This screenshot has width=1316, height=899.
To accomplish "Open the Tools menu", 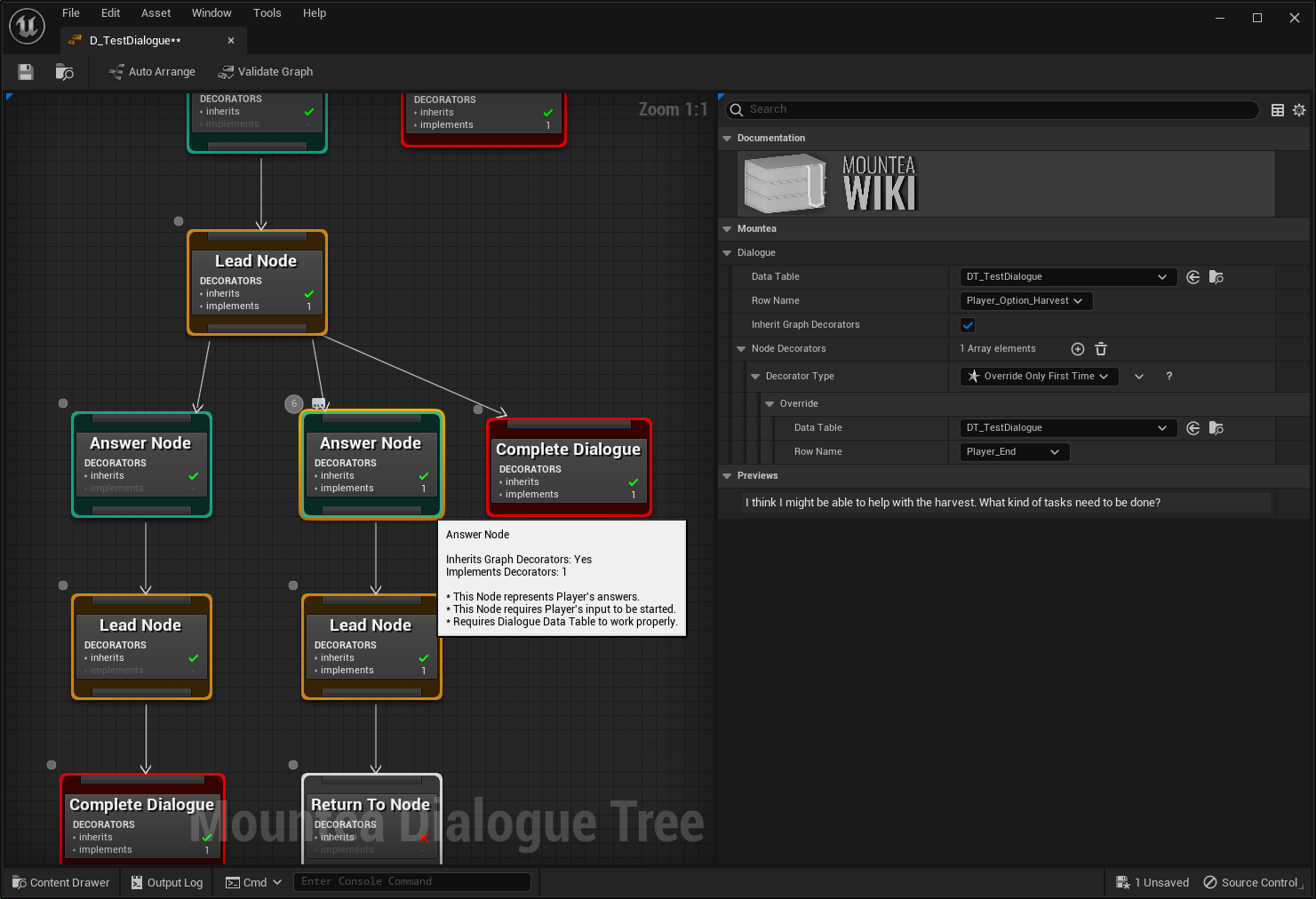I will (x=267, y=13).
